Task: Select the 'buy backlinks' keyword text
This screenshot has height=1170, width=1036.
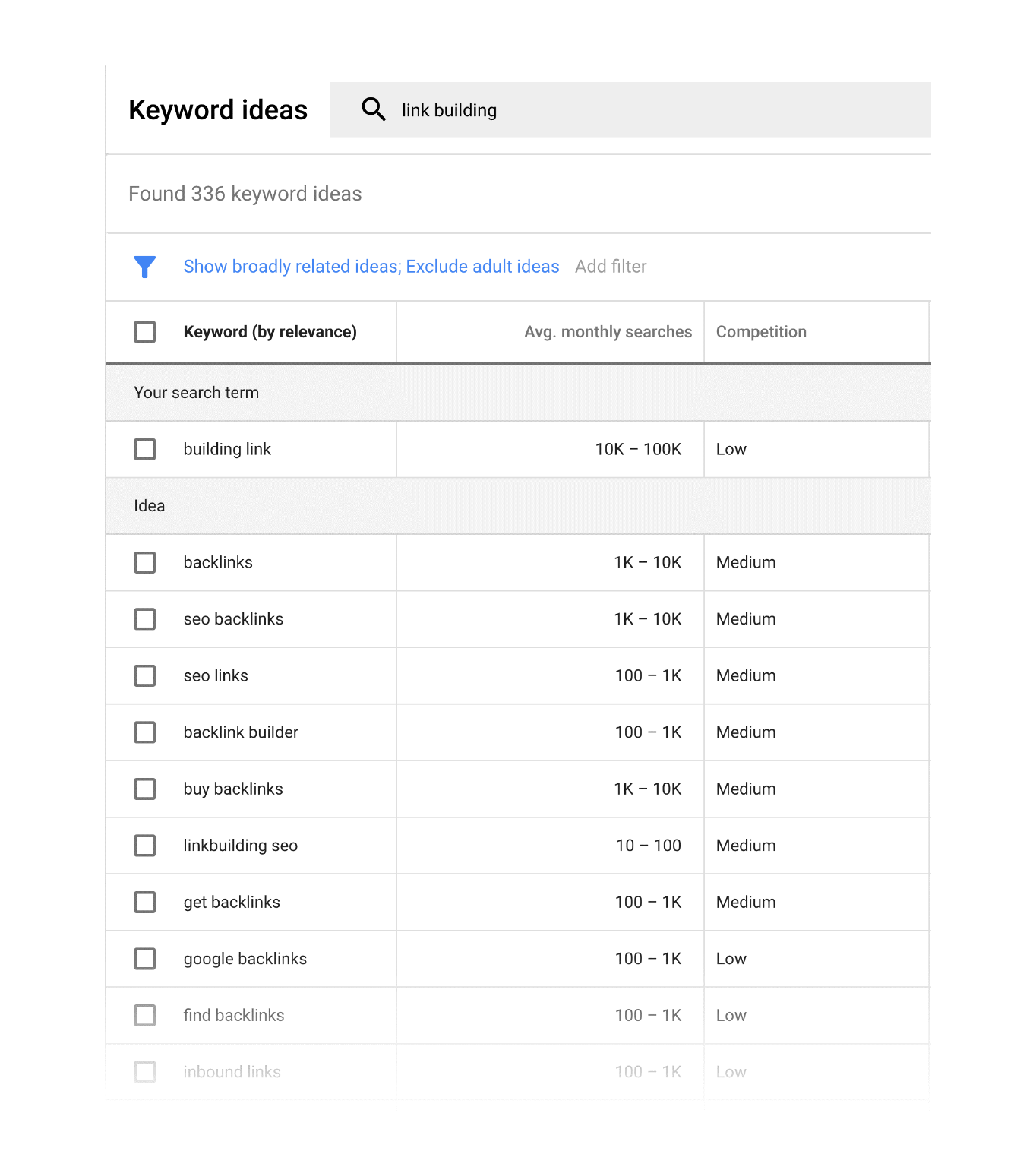Action: (x=233, y=789)
